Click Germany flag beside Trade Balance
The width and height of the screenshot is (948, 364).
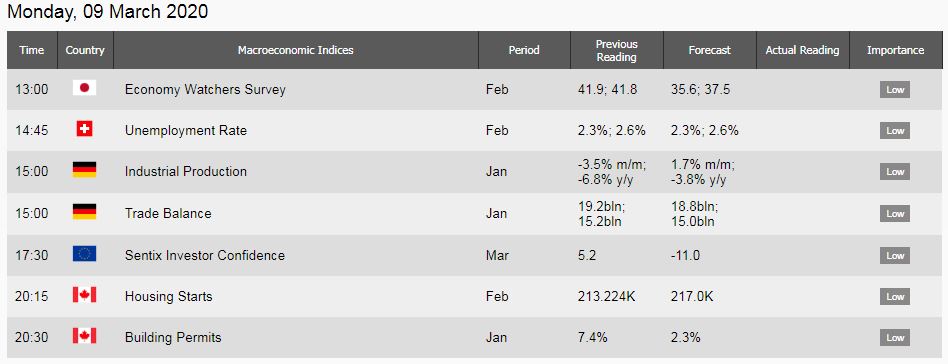(x=85, y=212)
